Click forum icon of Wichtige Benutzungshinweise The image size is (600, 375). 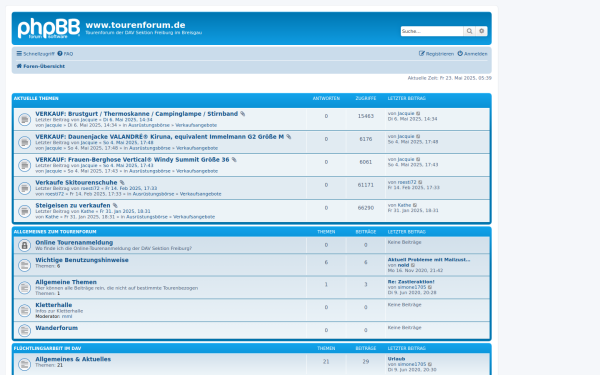pos(24,265)
